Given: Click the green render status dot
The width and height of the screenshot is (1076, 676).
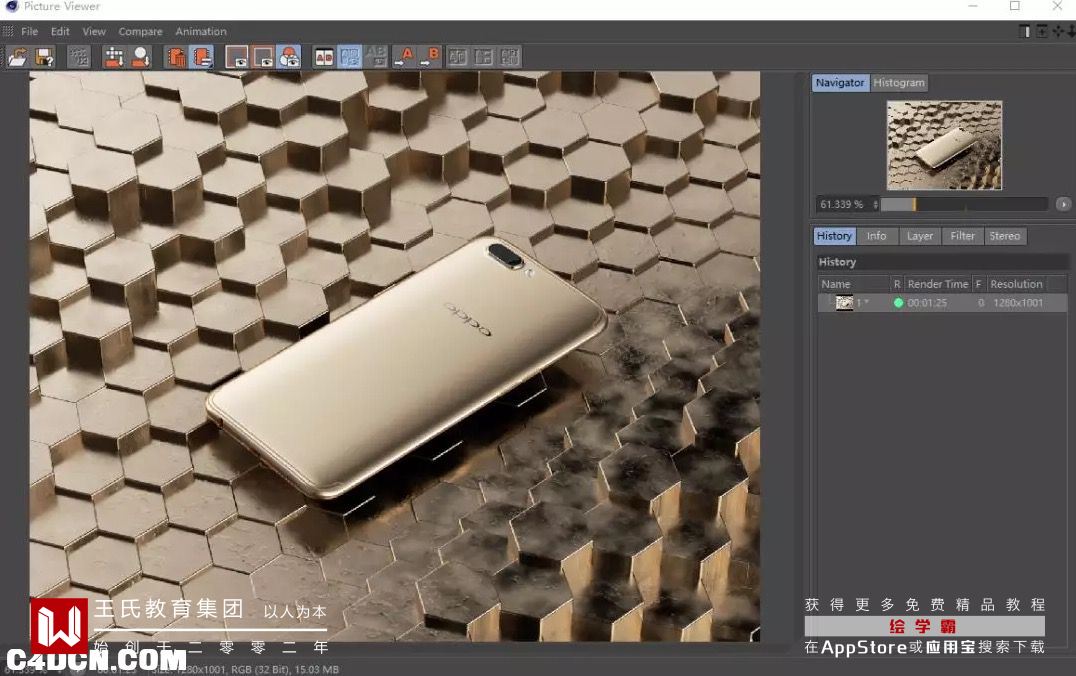Looking at the screenshot, I should 898,303.
